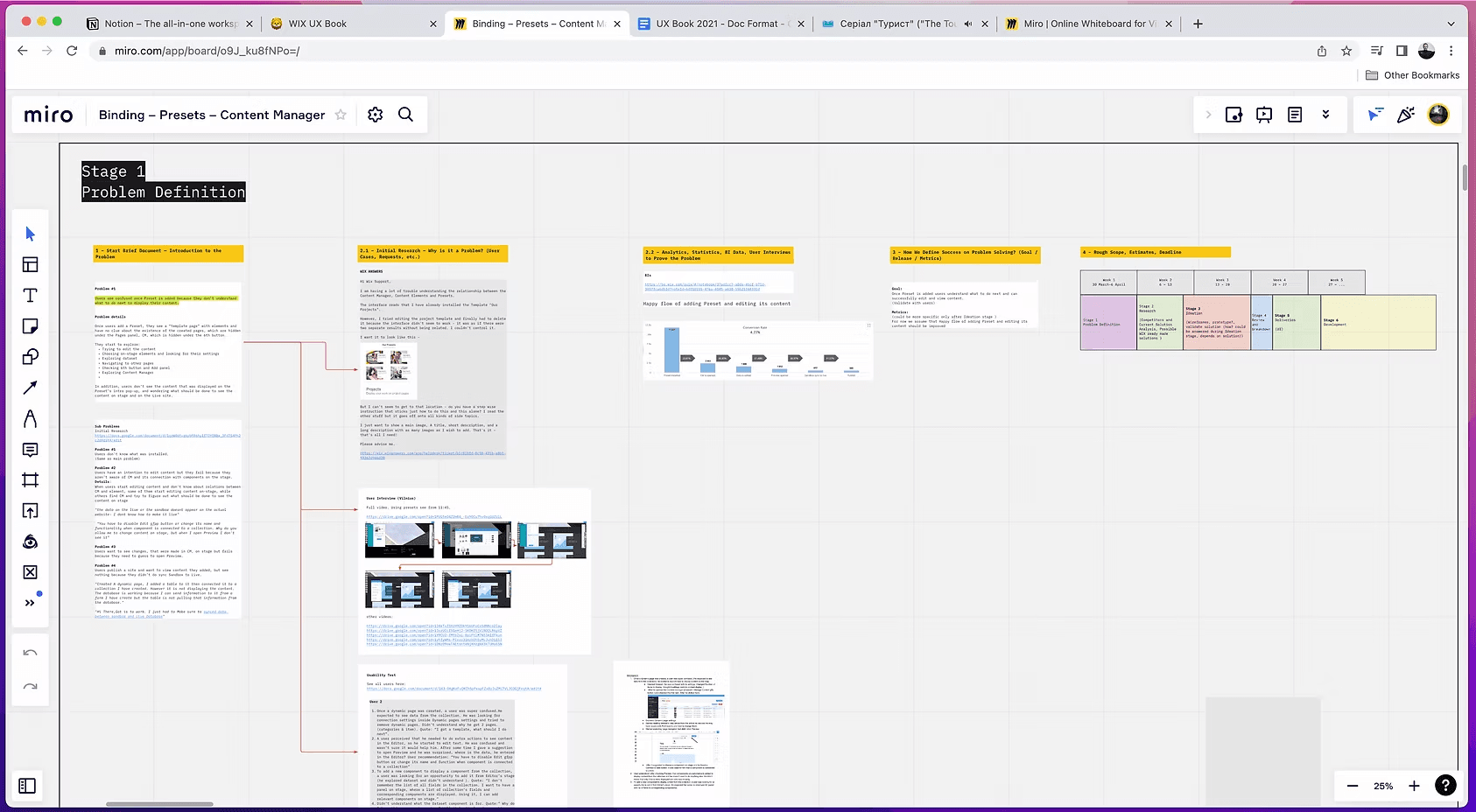Open the tab search dropdown arrow
Viewport: 1476px width, 812px height.
[x=1451, y=24]
